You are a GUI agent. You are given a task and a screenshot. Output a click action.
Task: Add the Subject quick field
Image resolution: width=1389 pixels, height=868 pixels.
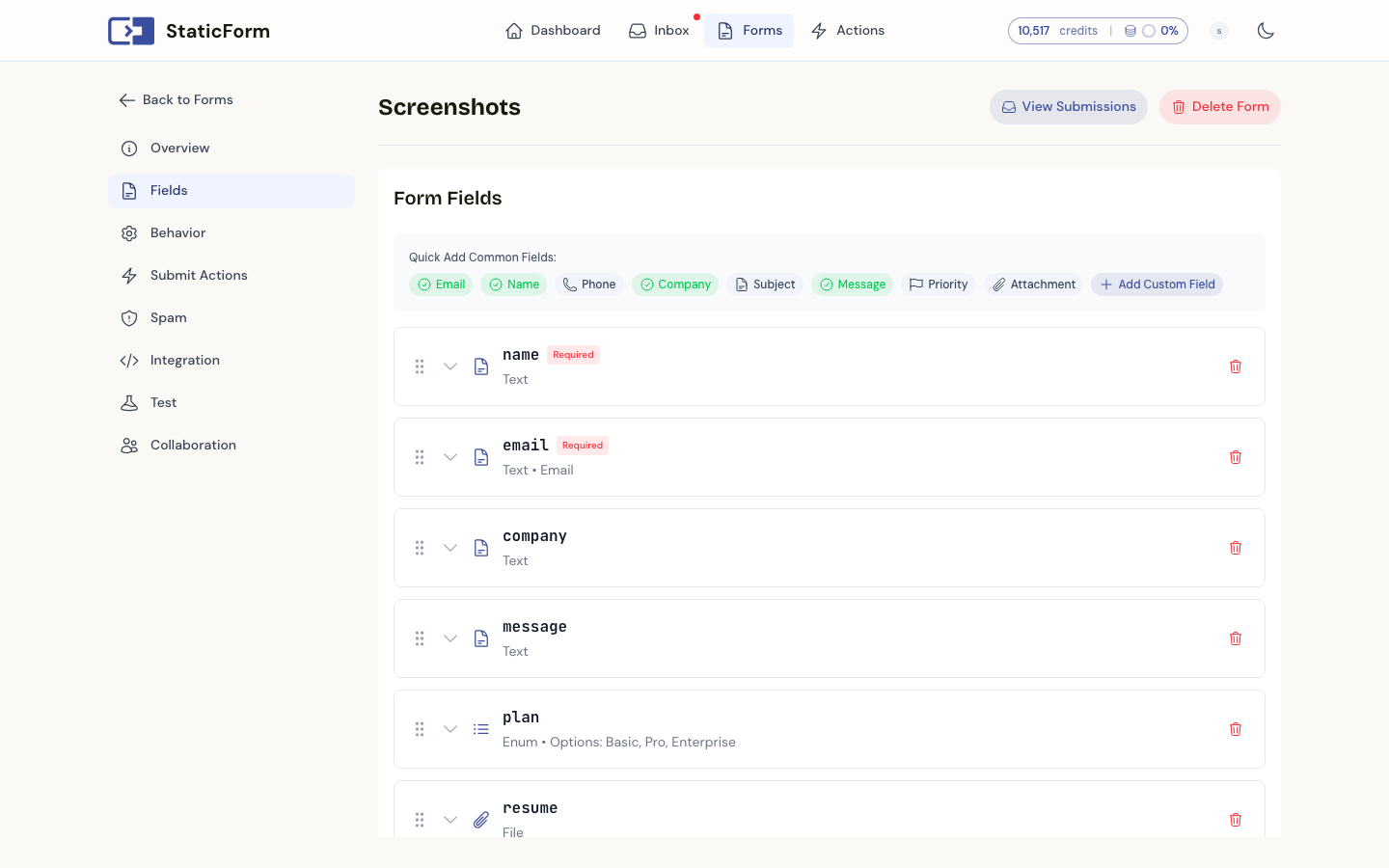pyautogui.click(x=765, y=285)
